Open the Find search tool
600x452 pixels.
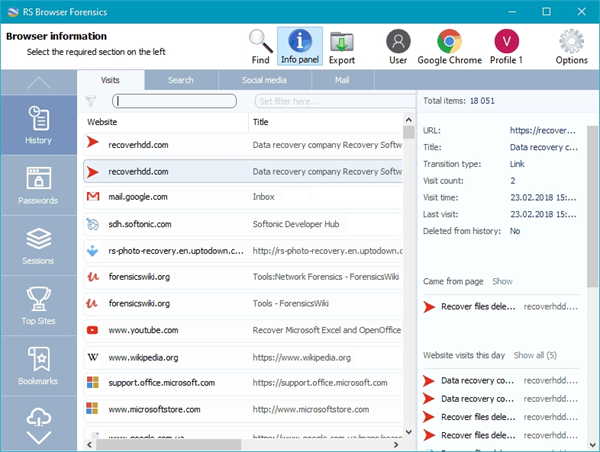tap(260, 46)
